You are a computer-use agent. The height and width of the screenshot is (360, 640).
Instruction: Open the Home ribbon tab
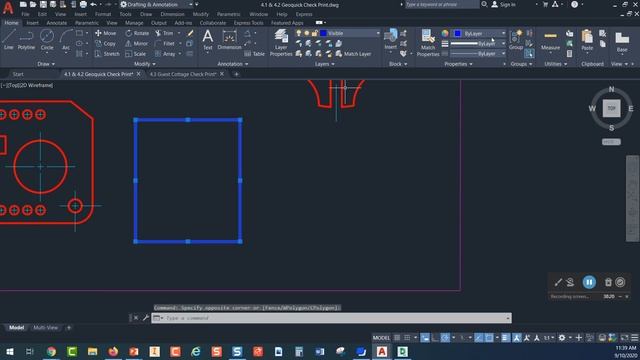coord(11,23)
